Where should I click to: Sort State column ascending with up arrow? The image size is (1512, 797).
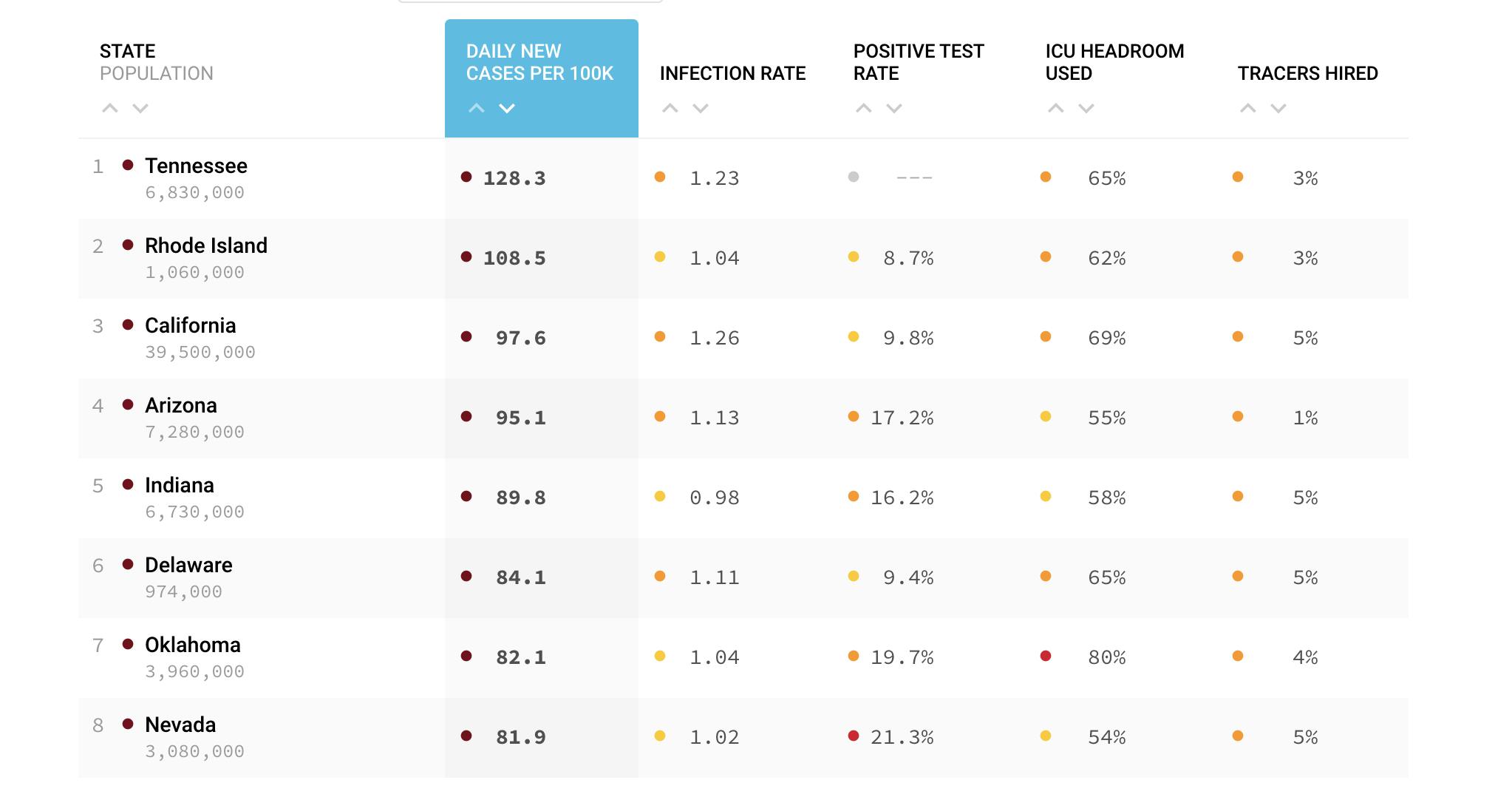[110, 108]
